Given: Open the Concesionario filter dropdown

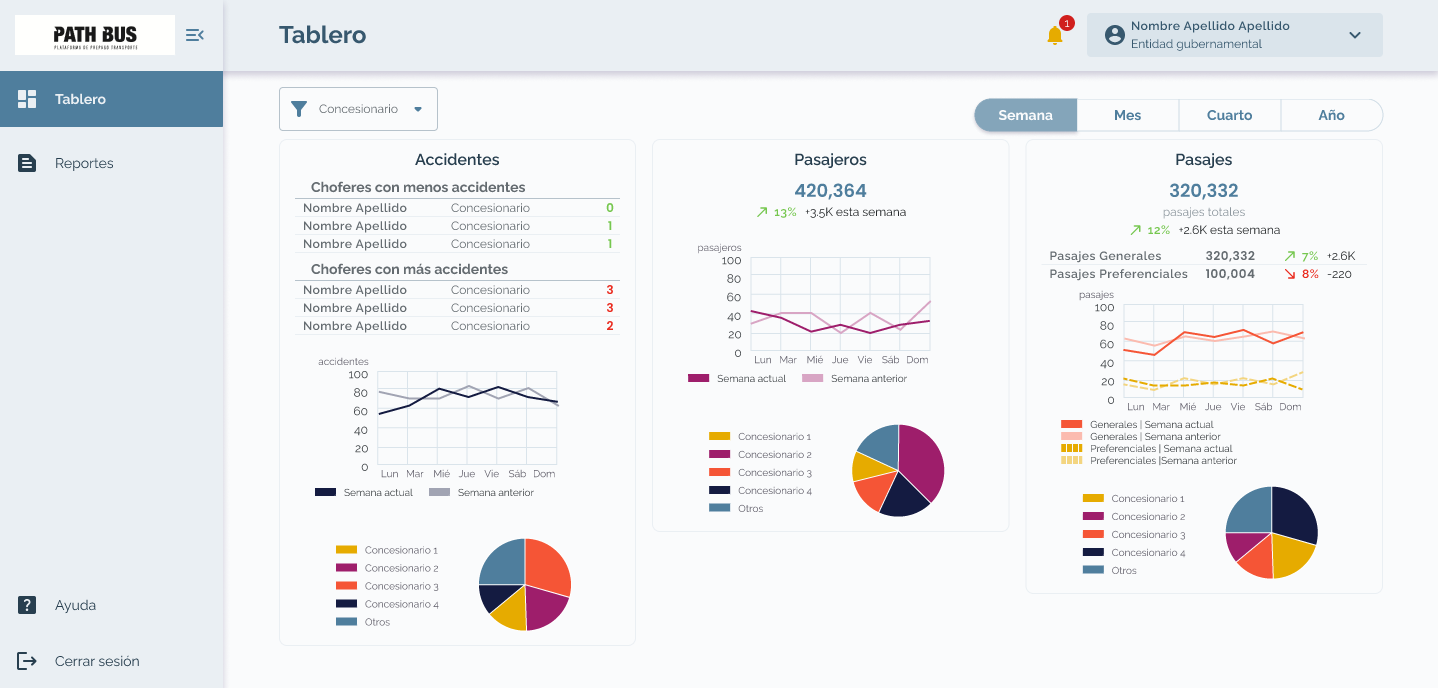Looking at the screenshot, I should point(358,109).
